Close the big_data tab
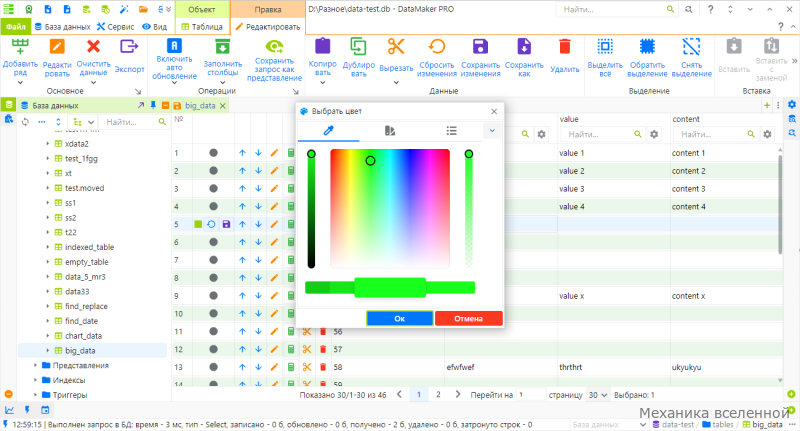800x431 pixels. tap(222, 106)
